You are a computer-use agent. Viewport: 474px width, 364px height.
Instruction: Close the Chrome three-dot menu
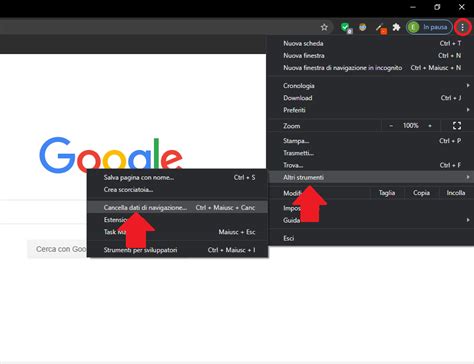(462, 27)
